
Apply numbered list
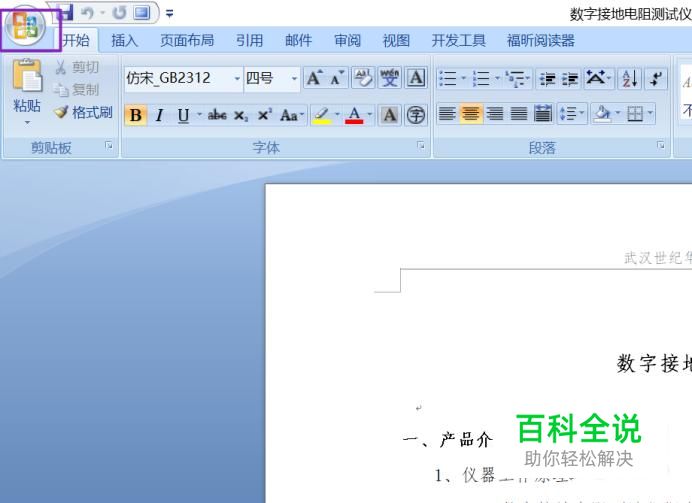click(481, 79)
